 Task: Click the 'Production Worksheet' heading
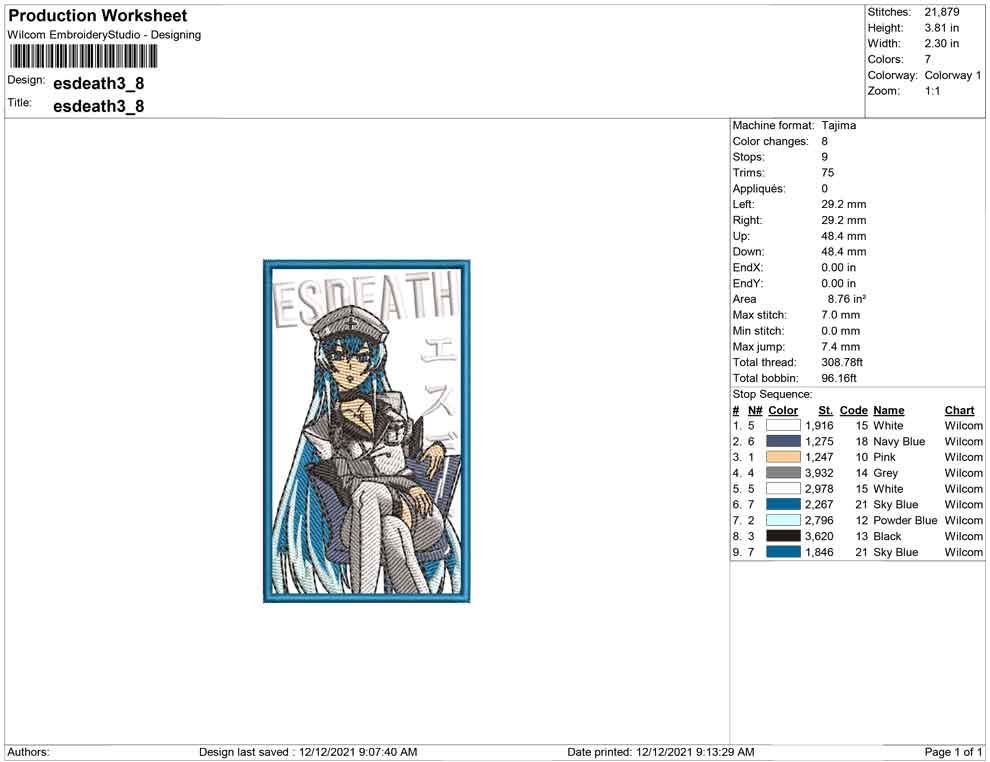pos(98,16)
